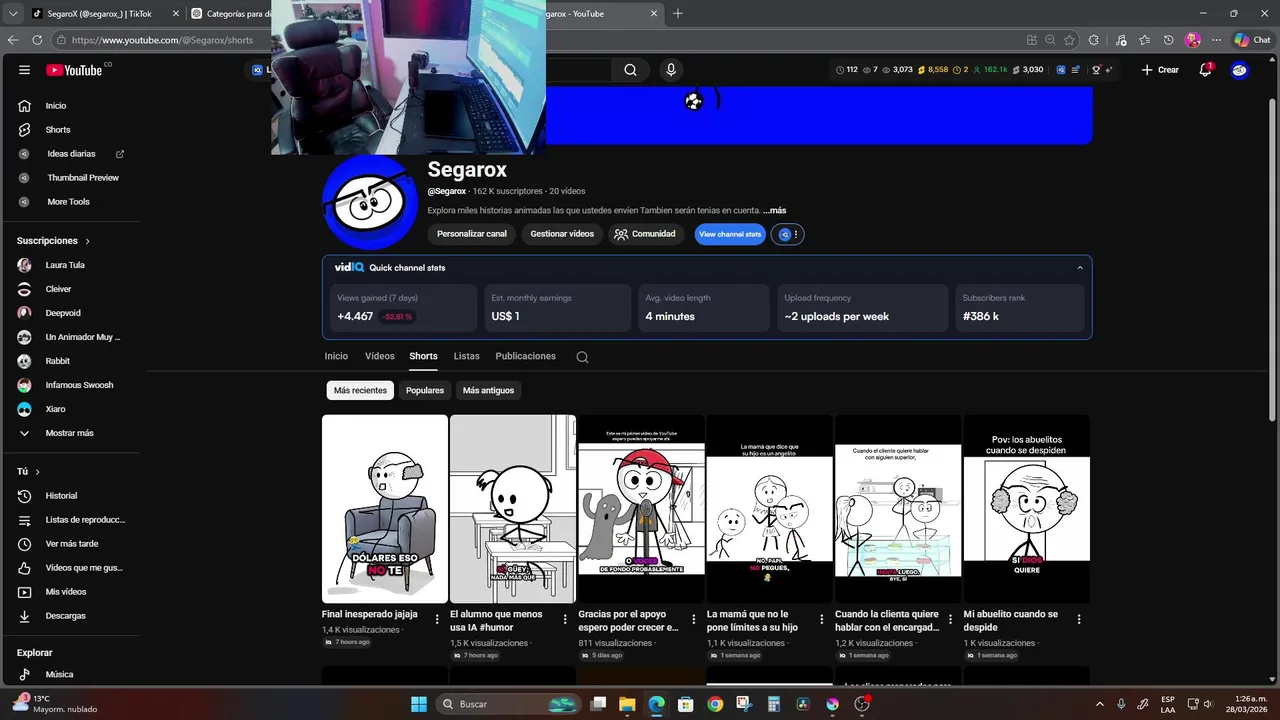Open Edge profile avatar
This screenshot has height=720, width=1280.
tap(1192, 40)
